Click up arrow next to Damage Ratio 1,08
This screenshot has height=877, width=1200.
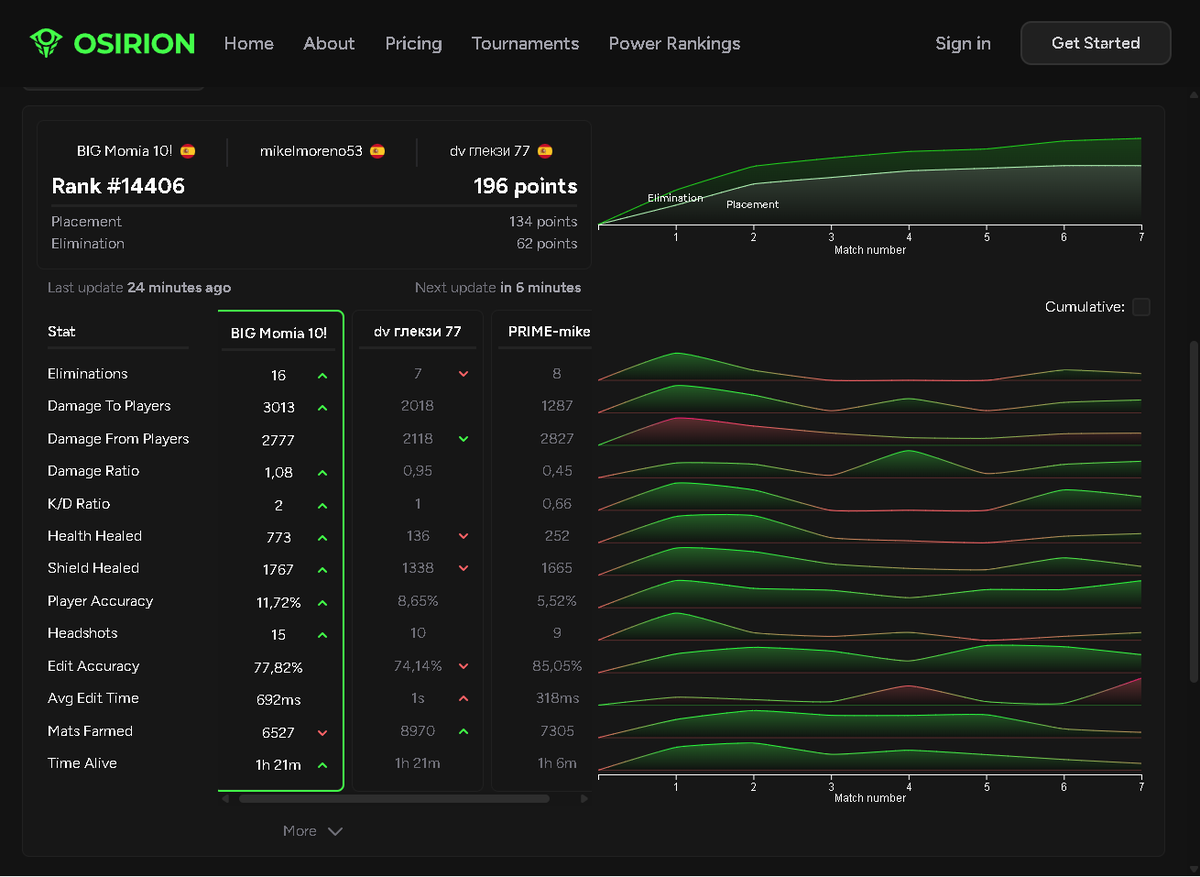coord(322,472)
